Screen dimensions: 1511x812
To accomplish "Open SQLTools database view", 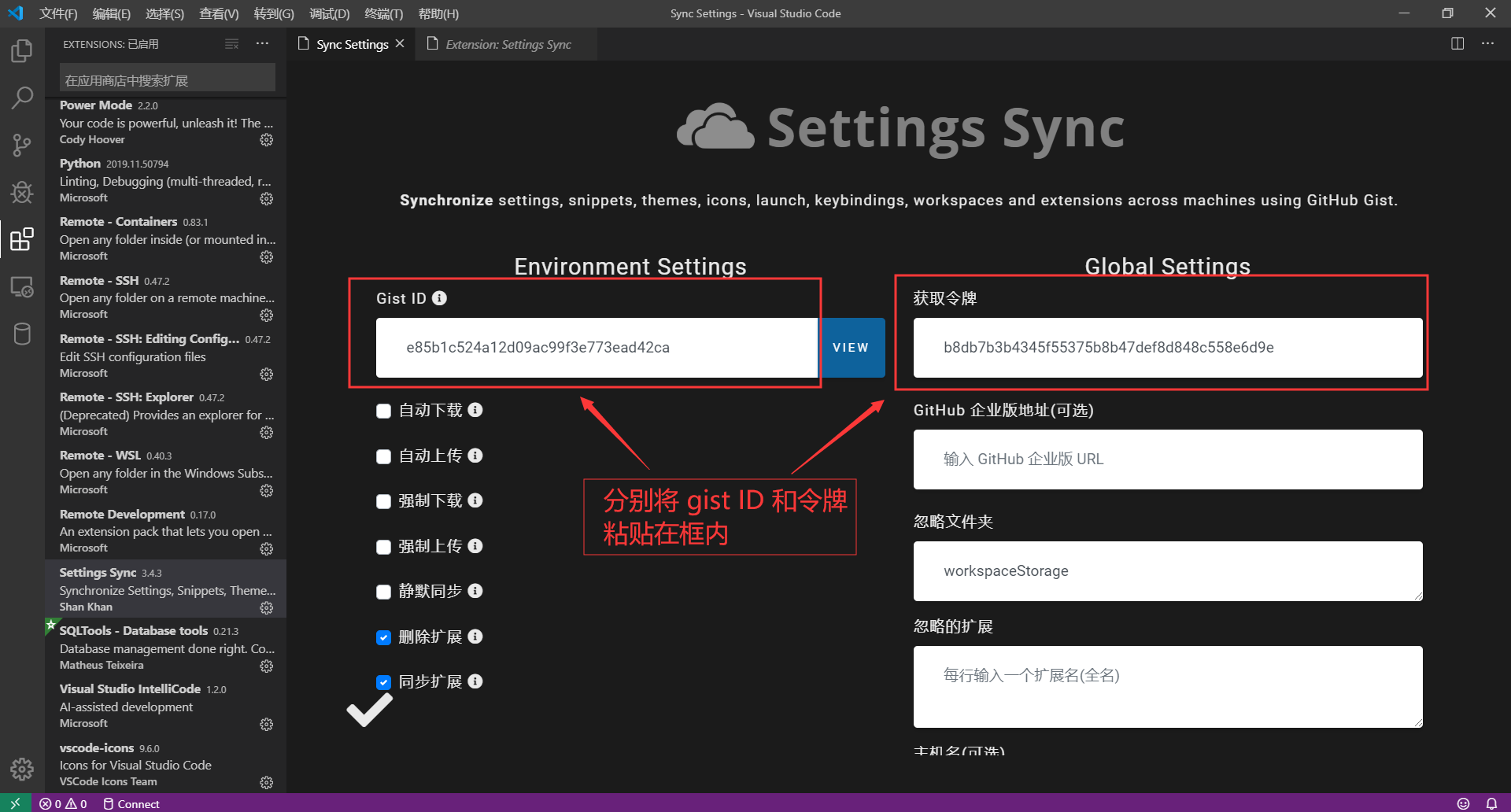I will point(22,334).
